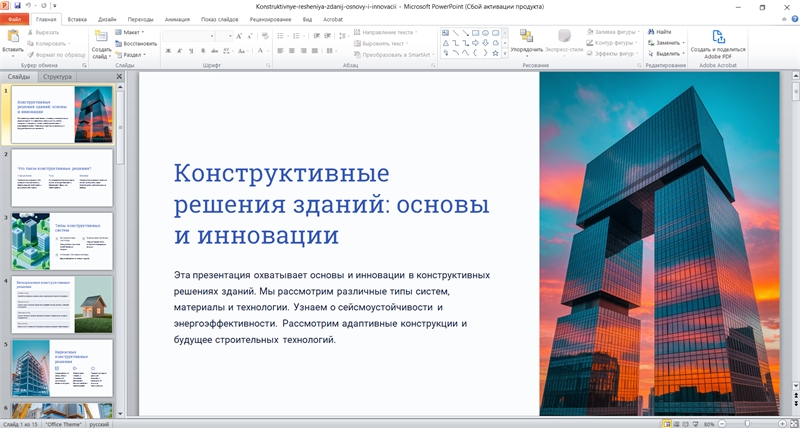Click the zoom slider handle
Image resolution: width=800 pixels, height=428 pixels.
[x=747, y=424]
